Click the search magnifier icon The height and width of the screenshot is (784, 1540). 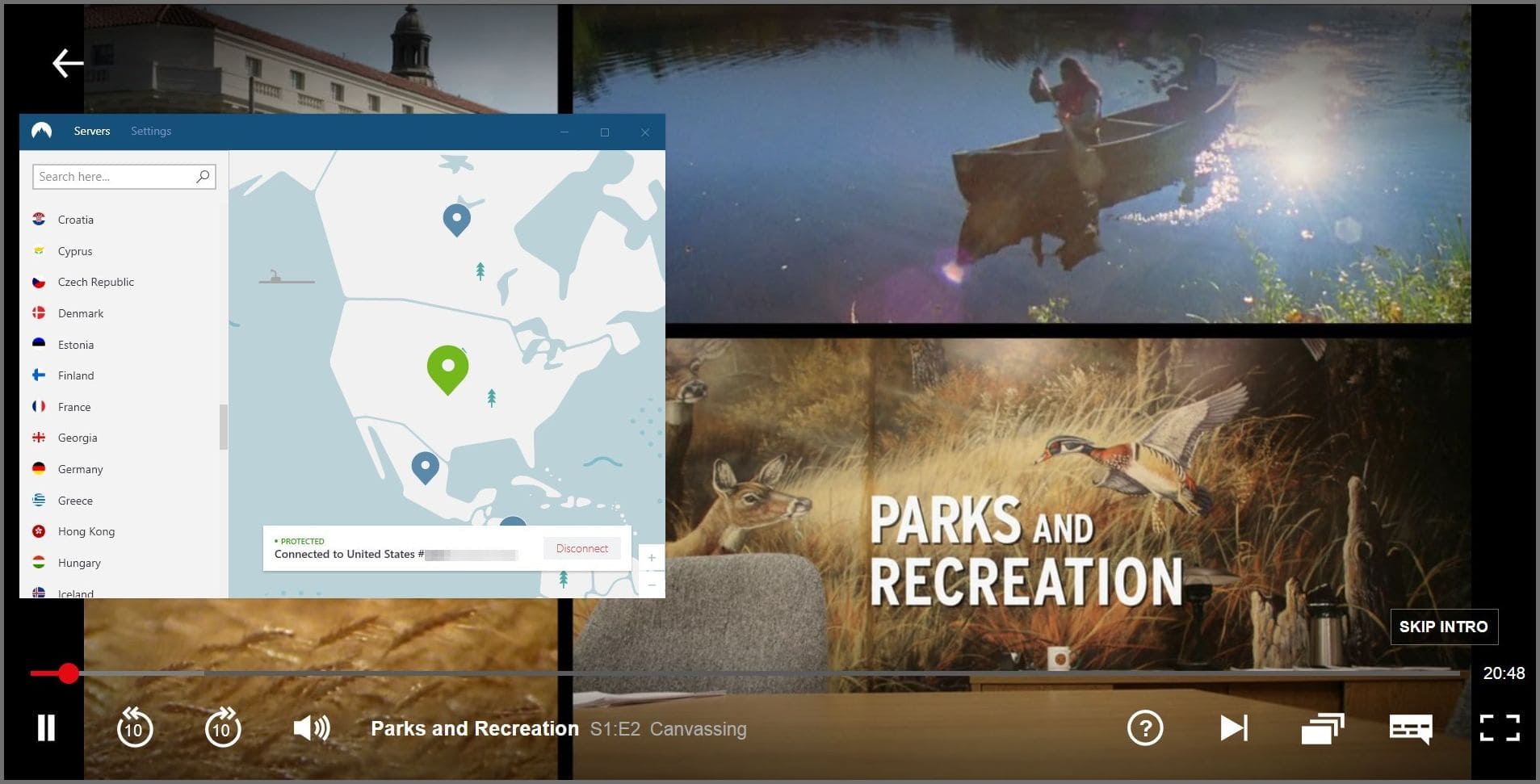coord(203,176)
